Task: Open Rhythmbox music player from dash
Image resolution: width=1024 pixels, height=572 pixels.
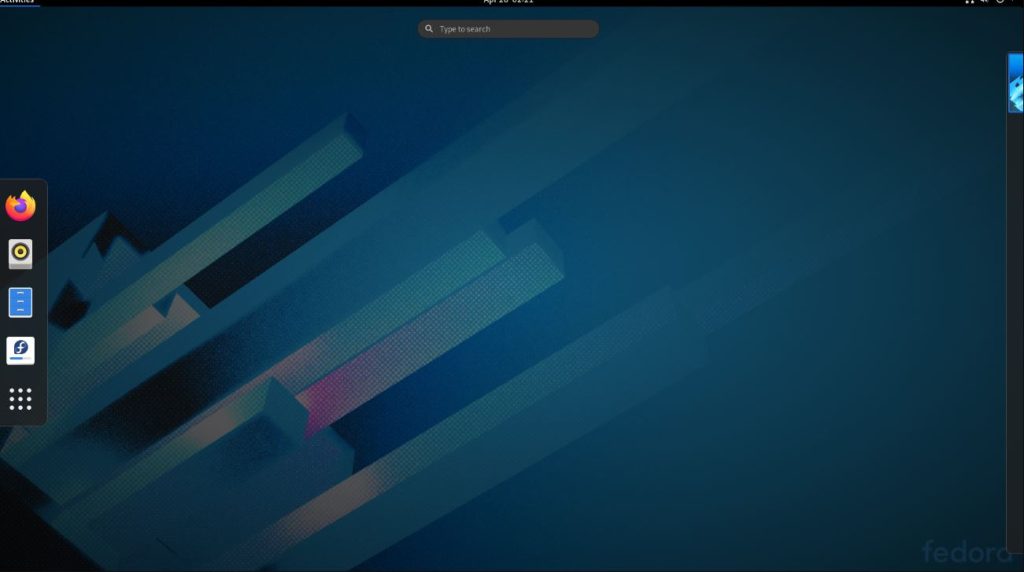Action: coord(20,254)
